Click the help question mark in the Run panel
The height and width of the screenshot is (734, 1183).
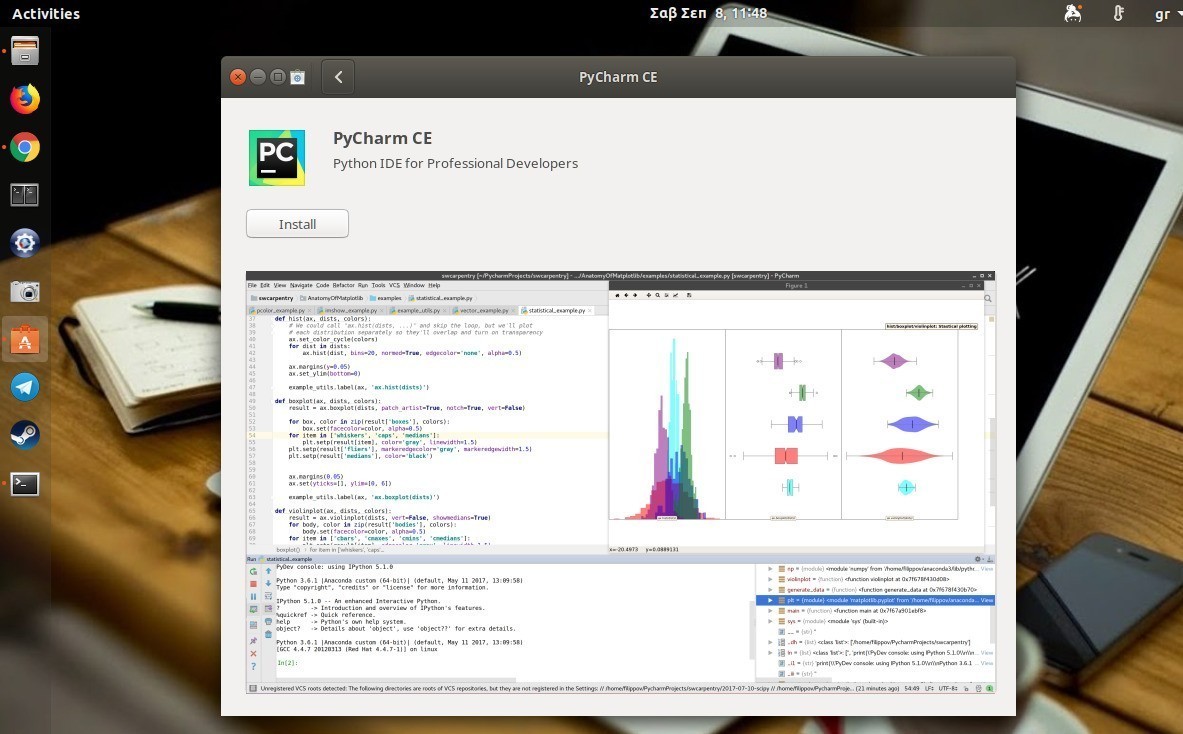[x=252, y=662]
